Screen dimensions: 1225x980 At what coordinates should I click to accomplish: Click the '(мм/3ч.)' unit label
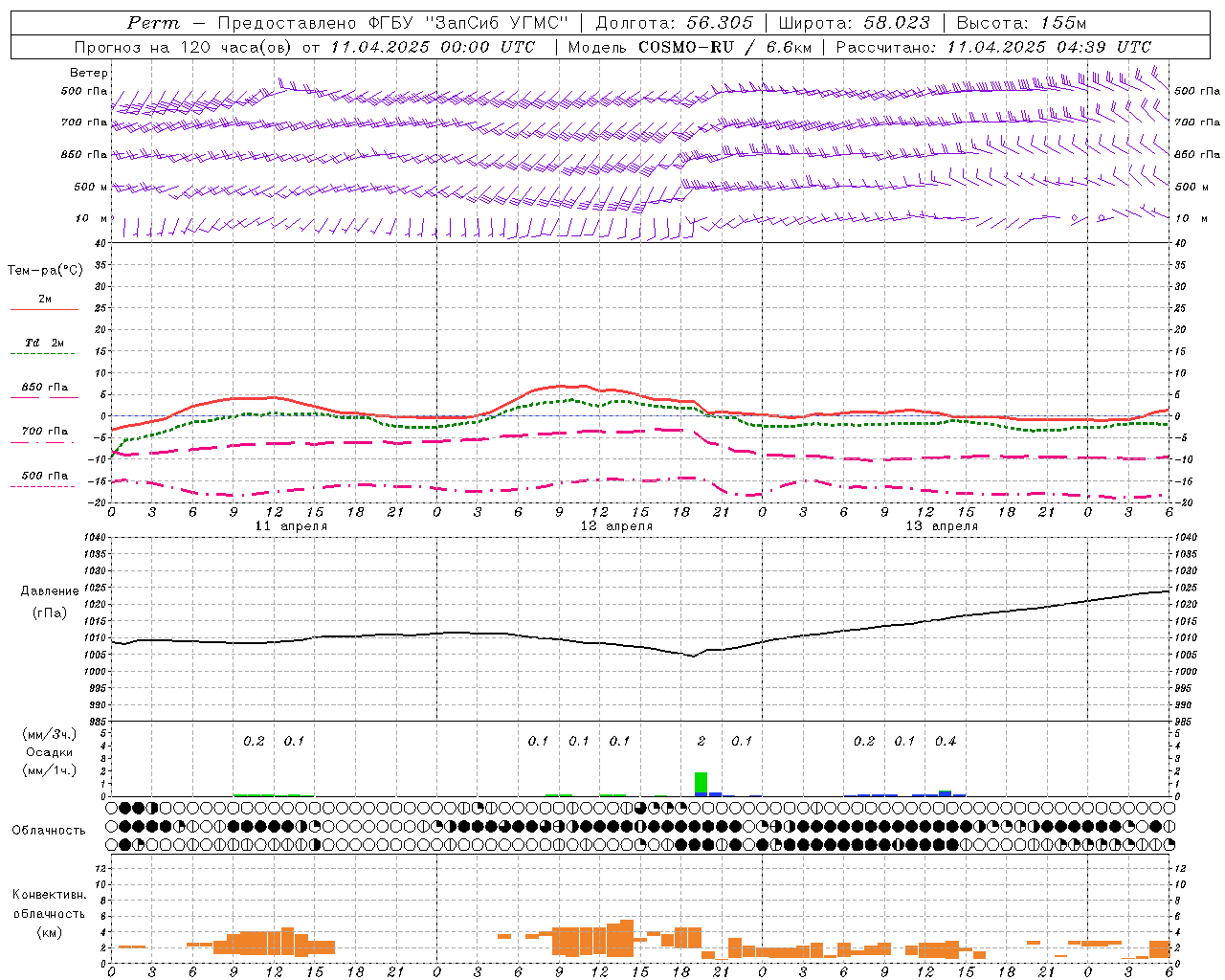tap(50, 734)
